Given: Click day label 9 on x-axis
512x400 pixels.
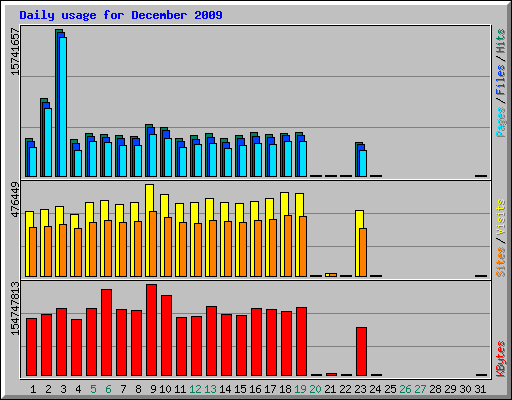Looking at the screenshot, I should point(153,389).
